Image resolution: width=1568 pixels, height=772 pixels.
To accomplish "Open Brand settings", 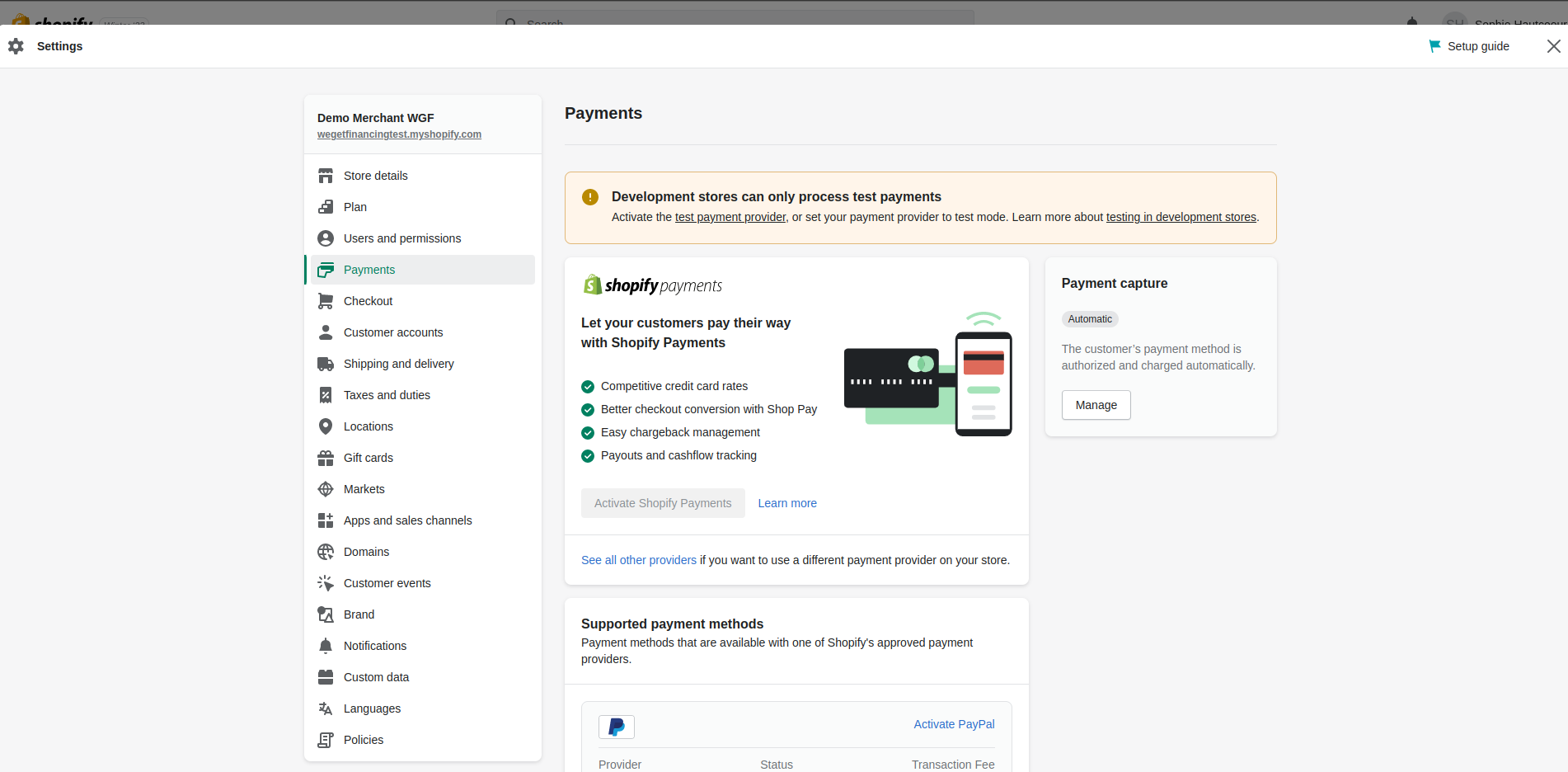I will 423,614.
